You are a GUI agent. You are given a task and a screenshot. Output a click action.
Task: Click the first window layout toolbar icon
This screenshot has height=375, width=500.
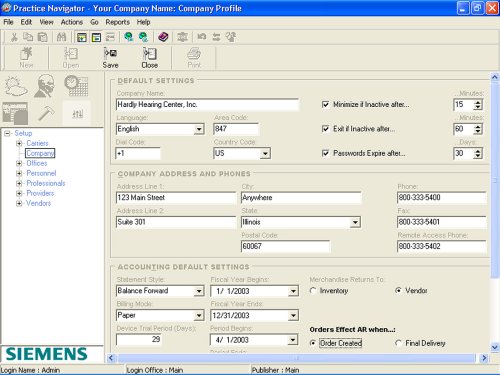[x=82, y=37]
